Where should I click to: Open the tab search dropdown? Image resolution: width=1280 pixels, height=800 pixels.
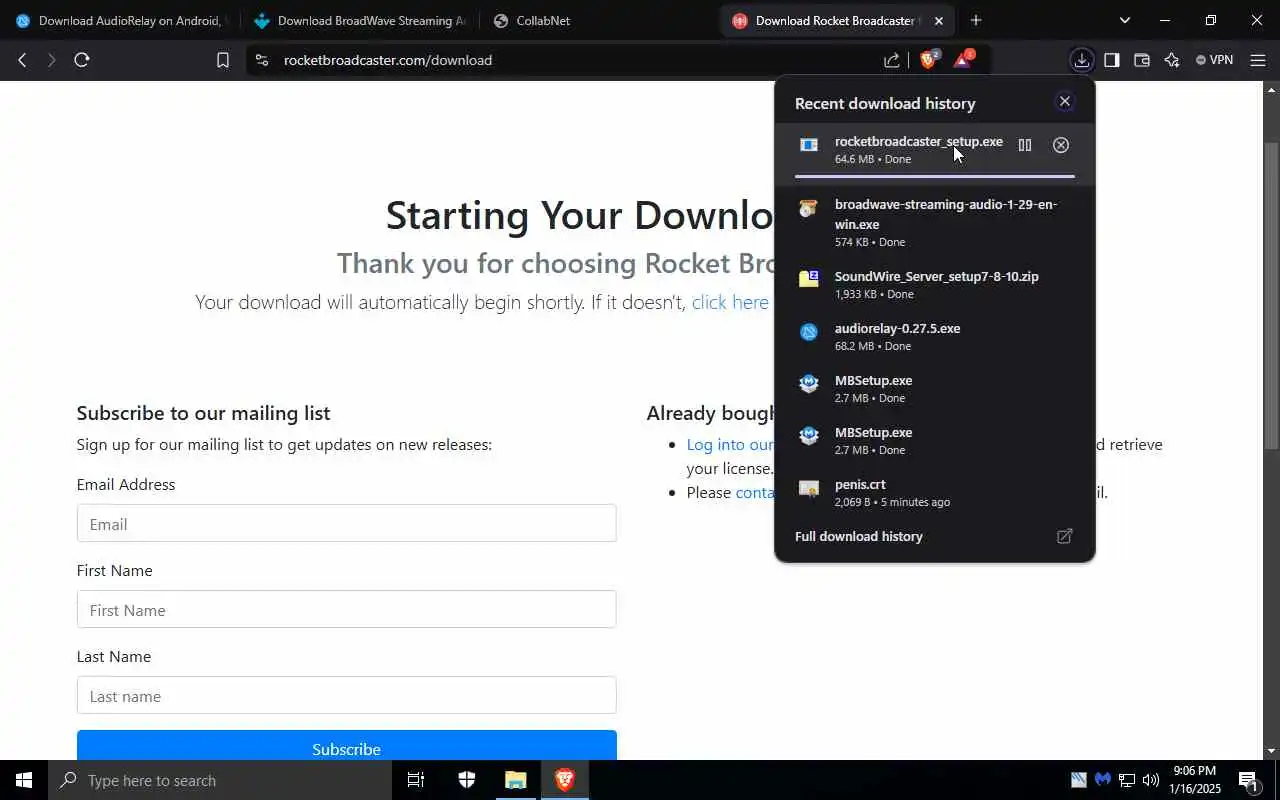click(1125, 20)
